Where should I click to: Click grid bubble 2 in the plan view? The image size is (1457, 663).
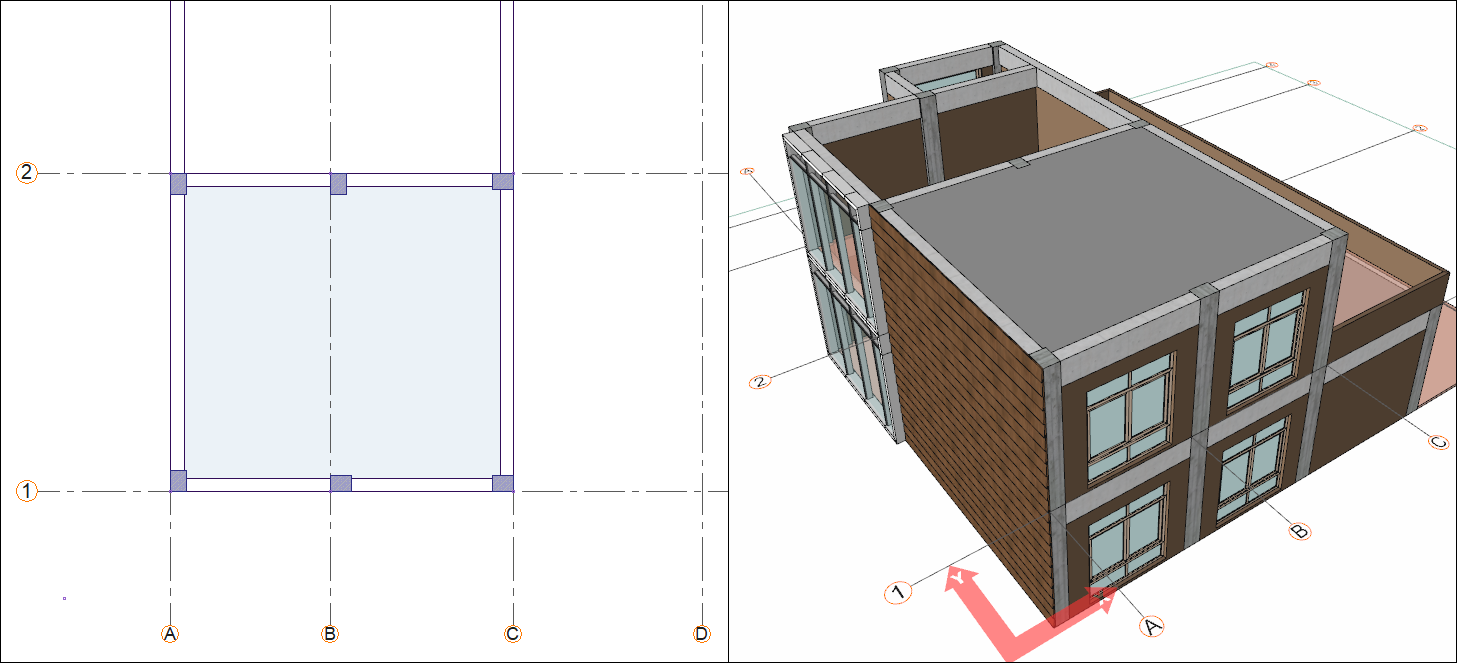[27, 173]
